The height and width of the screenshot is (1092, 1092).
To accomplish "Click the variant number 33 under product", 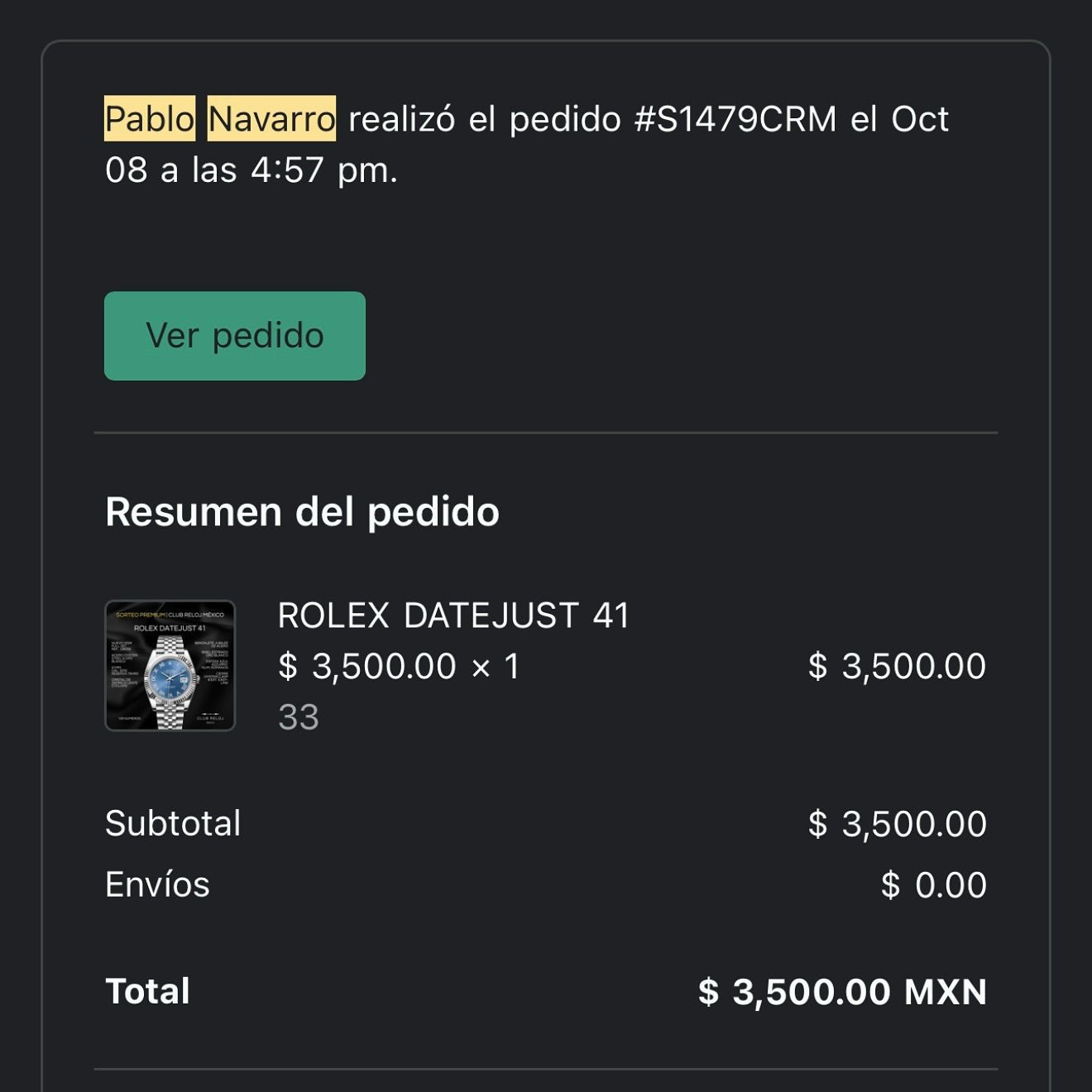I will 298,717.
